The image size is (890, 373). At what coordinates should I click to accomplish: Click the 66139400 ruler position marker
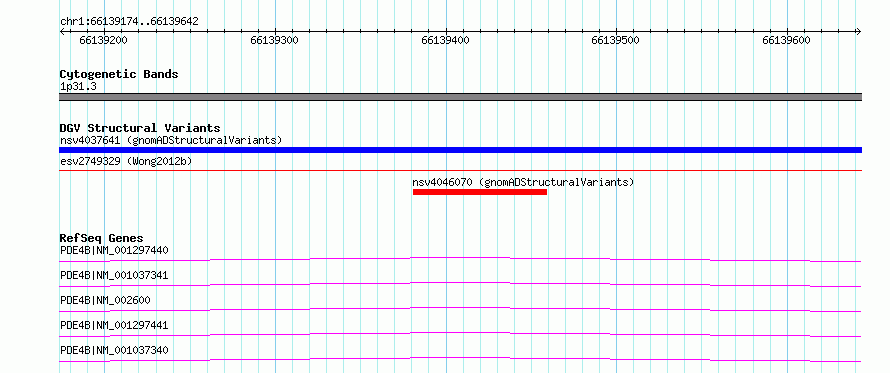pyautogui.click(x=446, y=40)
